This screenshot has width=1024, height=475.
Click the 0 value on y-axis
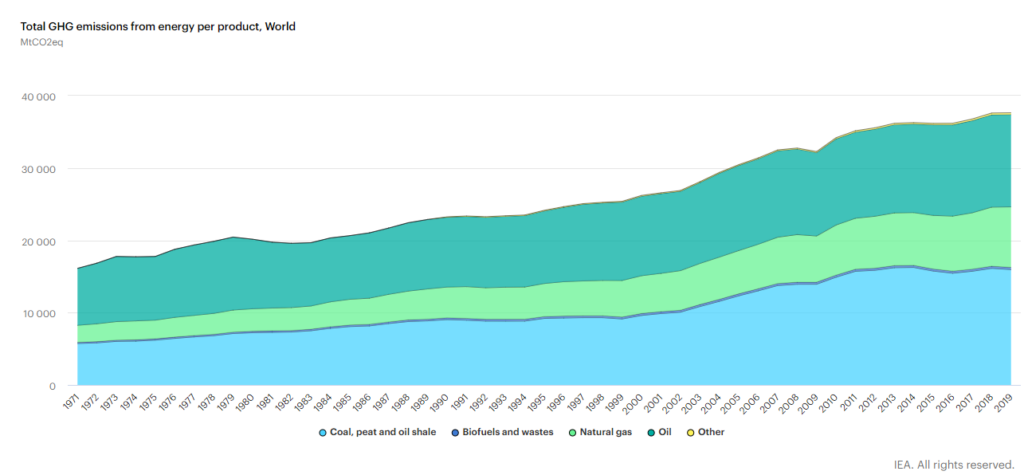pos(52,386)
